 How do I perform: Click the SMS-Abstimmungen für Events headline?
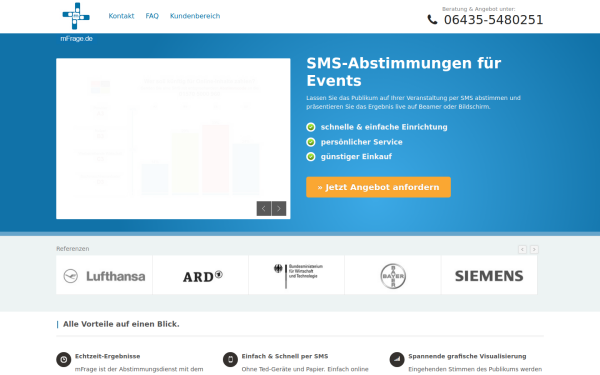[x=404, y=72]
